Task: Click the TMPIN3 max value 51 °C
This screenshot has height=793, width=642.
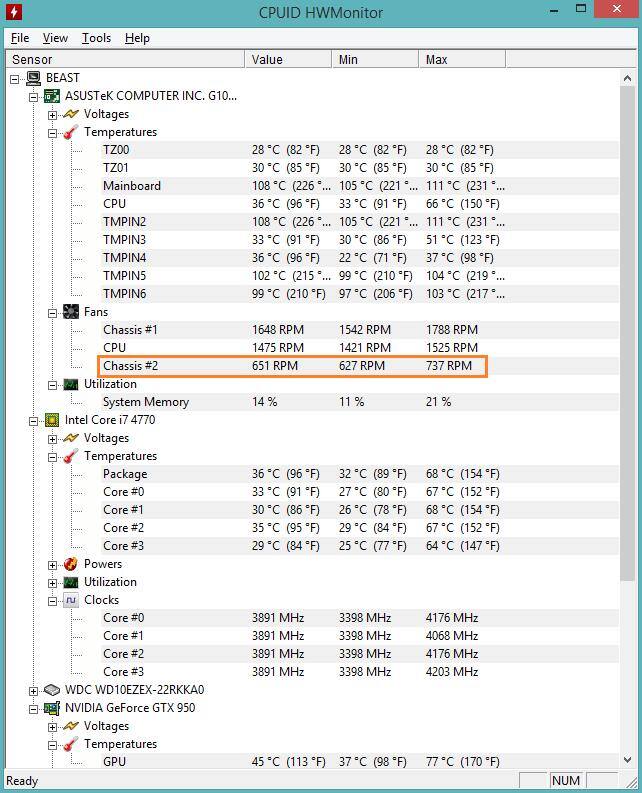Action: pos(462,240)
